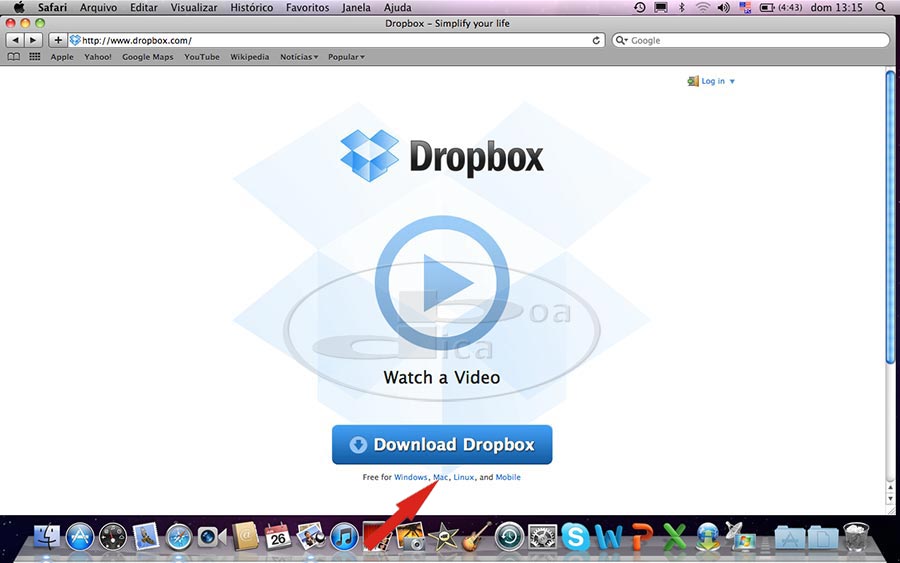Play the Watch a Video button
Viewport: 900px width, 563px height.
point(442,282)
